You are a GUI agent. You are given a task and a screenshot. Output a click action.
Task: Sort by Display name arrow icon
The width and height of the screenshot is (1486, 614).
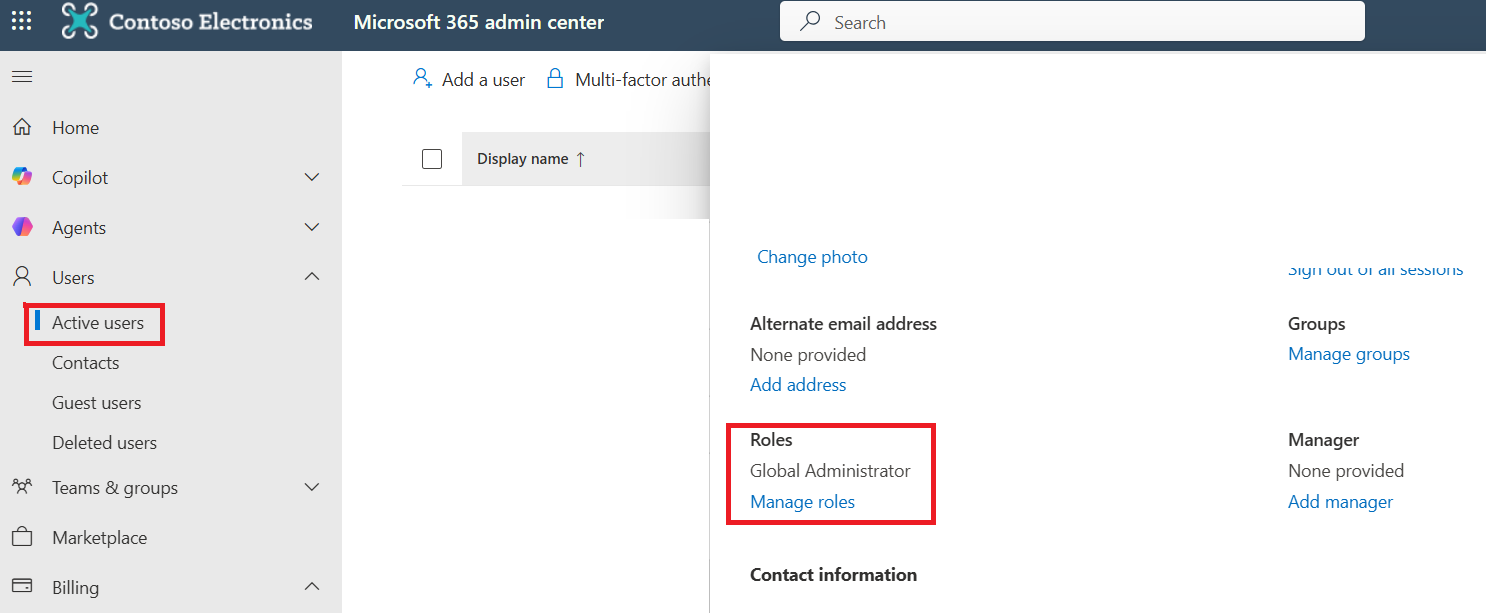581,159
